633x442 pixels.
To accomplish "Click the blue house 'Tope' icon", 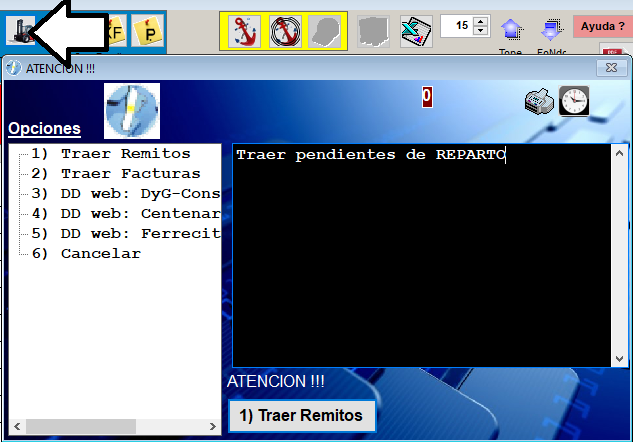I will tap(511, 33).
